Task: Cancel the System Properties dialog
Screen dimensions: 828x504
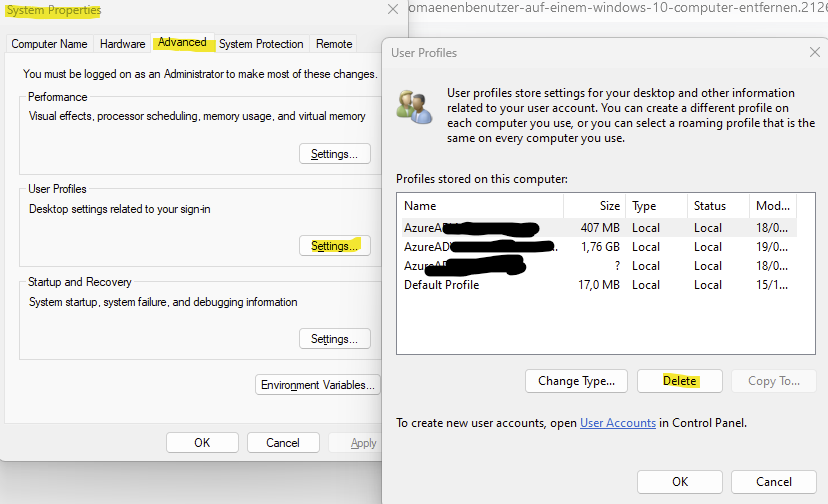Action: [x=283, y=443]
